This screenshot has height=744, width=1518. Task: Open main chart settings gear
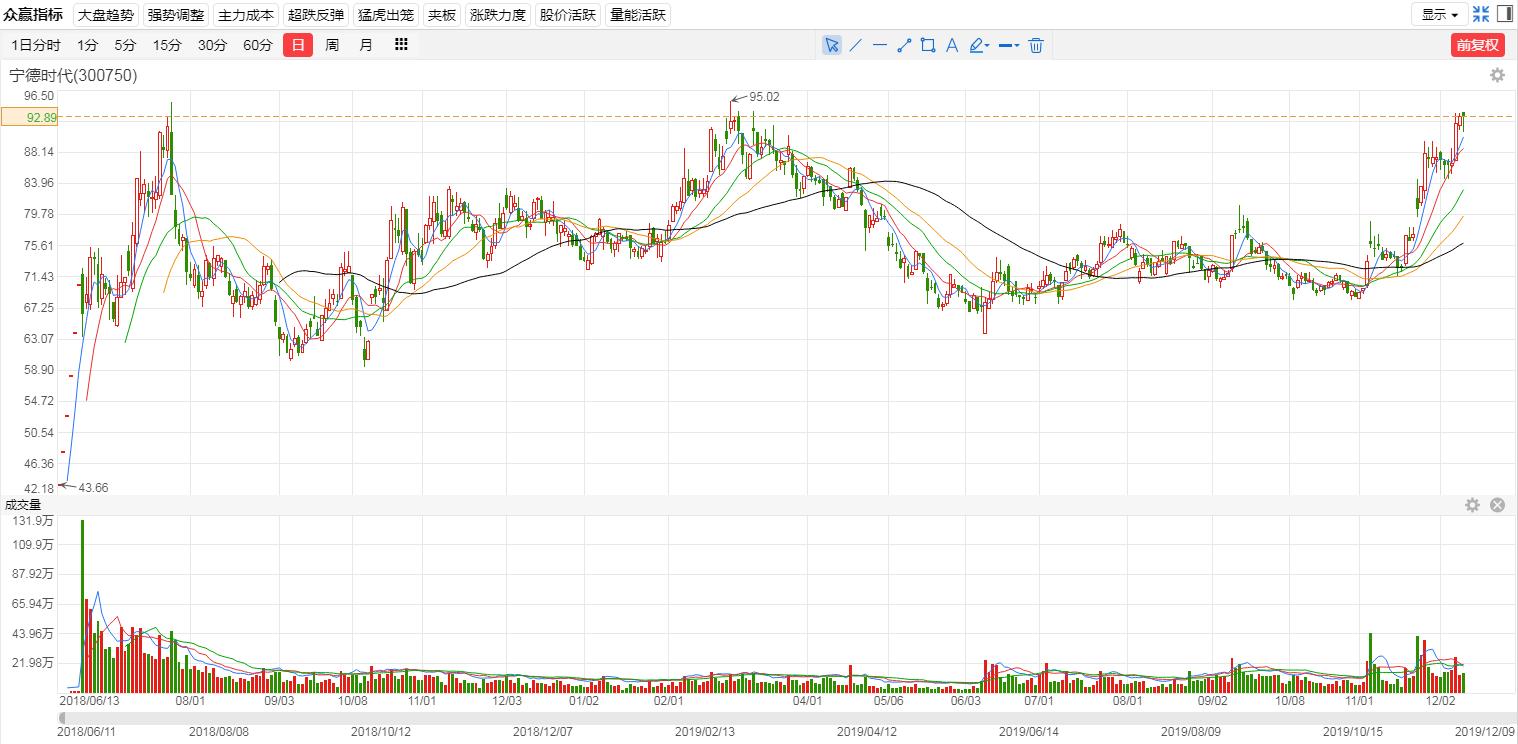click(1497, 75)
